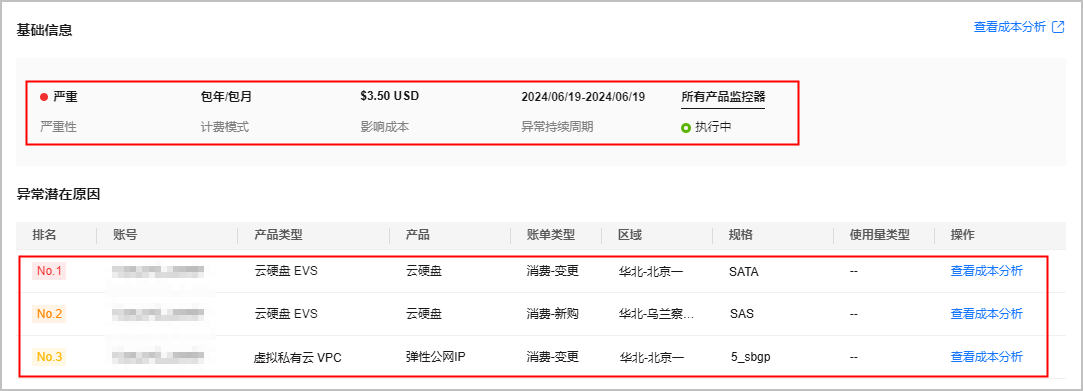The width and height of the screenshot is (1083, 391).
Task: Click the 区域 column header
Action: 630,235
